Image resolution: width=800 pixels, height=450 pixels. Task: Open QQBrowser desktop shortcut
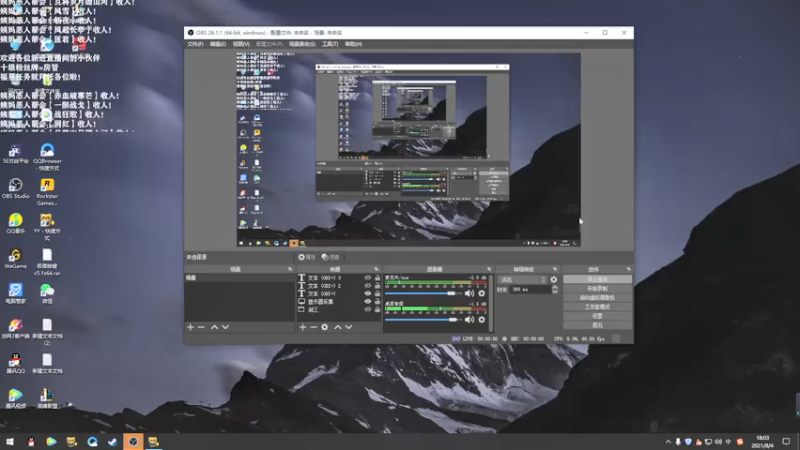pyautogui.click(x=47, y=157)
